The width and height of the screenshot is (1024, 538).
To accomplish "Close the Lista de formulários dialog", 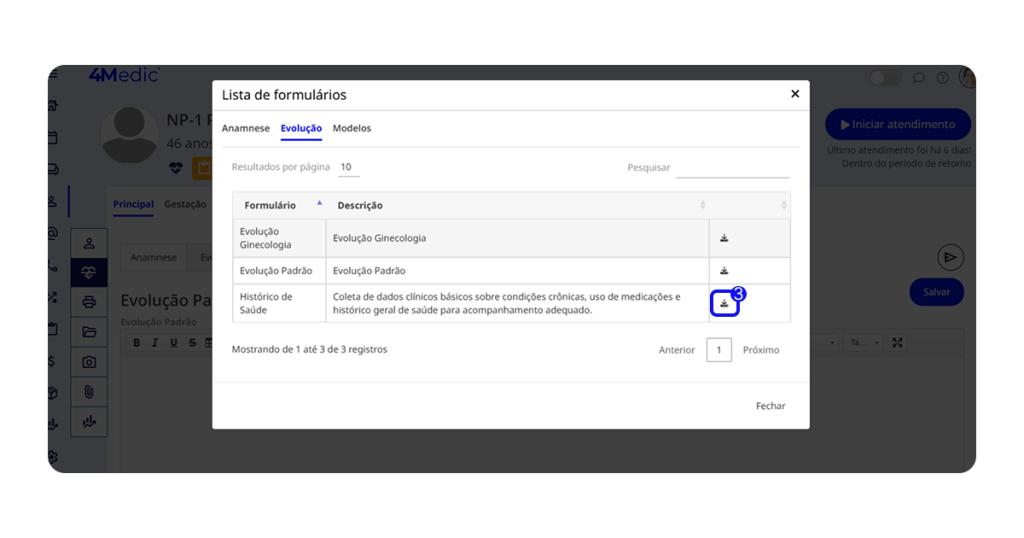I will 795,94.
